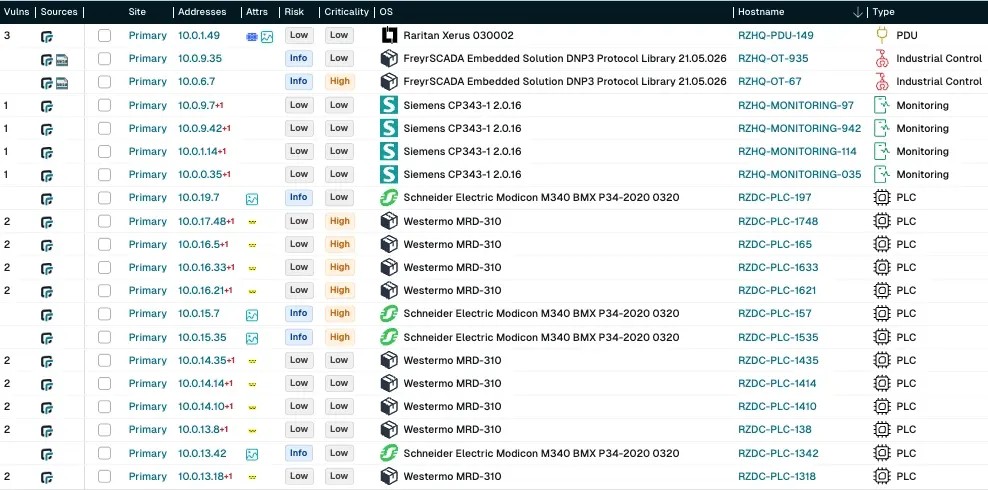
Task: Click the Raritan logo icon for 10.0.1.49
Action: (x=390, y=35)
